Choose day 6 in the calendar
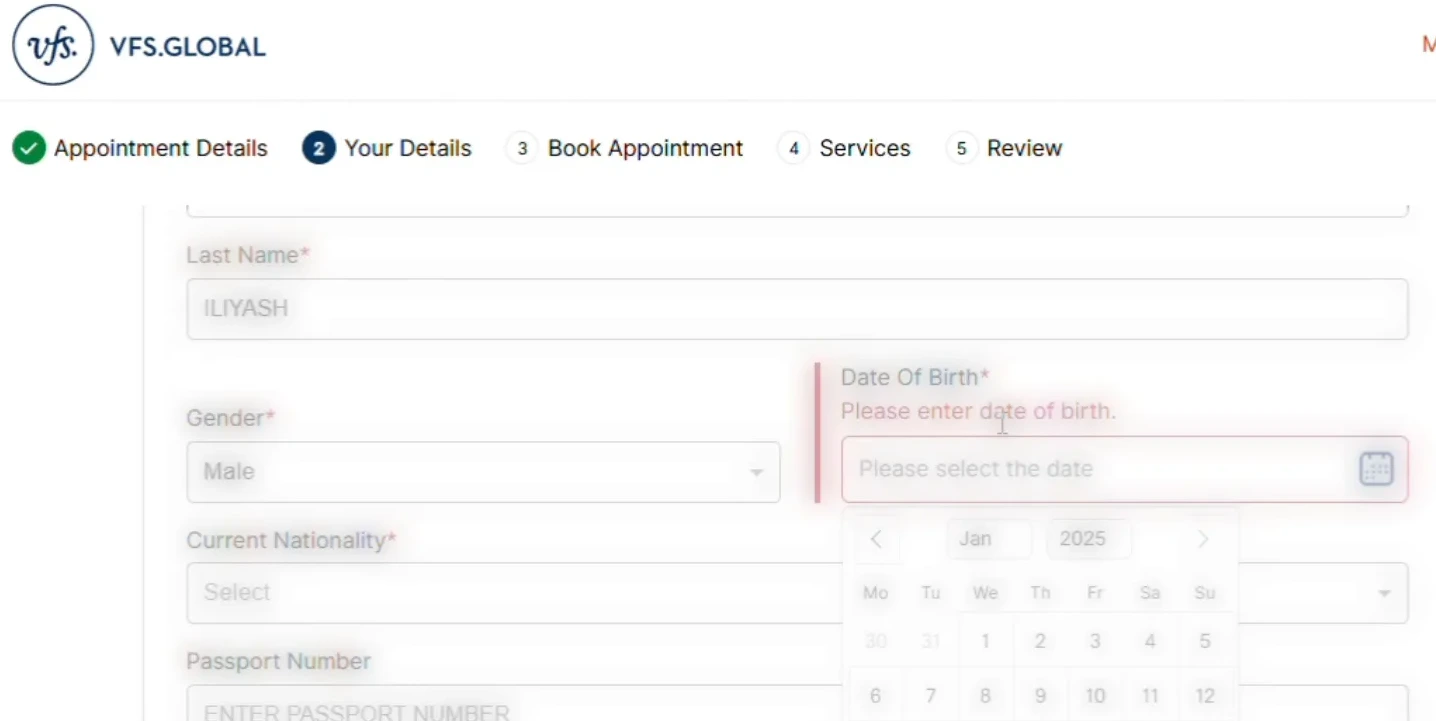 click(876, 696)
